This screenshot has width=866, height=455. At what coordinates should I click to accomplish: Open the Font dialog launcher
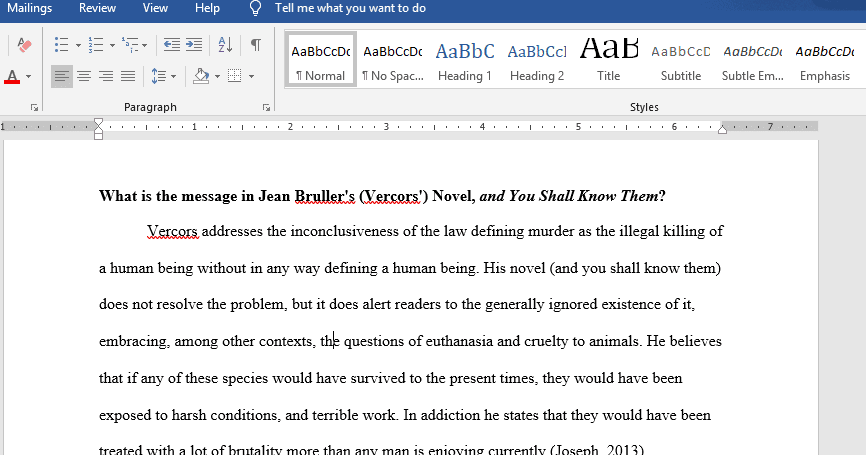(x=34, y=108)
